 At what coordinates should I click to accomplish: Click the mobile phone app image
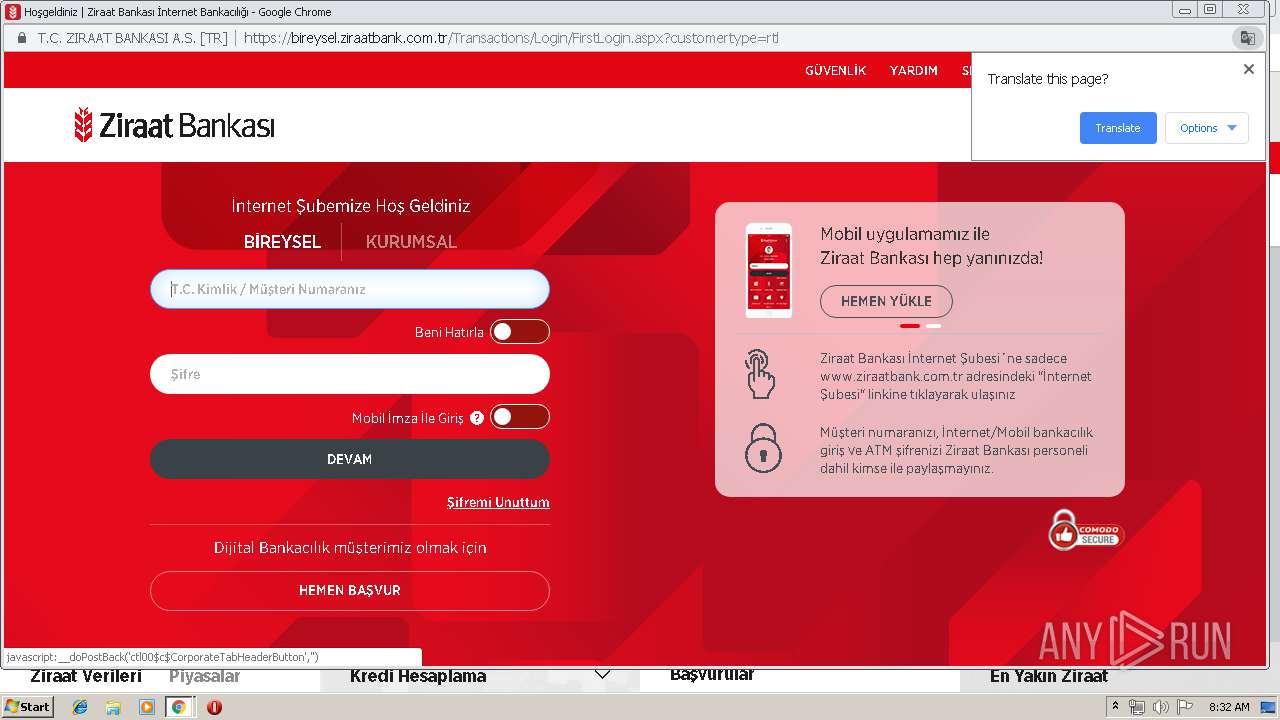point(768,270)
